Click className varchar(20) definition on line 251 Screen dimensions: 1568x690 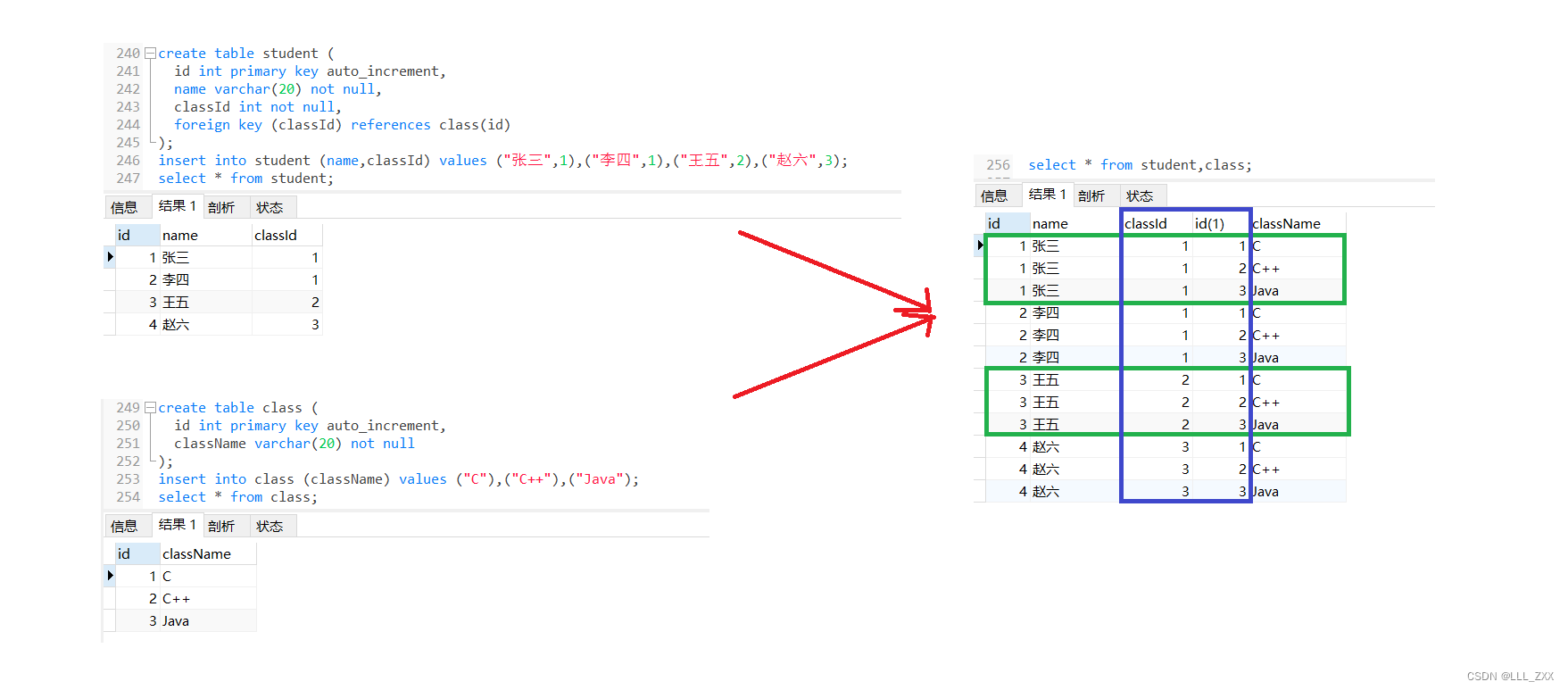pos(295,444)
